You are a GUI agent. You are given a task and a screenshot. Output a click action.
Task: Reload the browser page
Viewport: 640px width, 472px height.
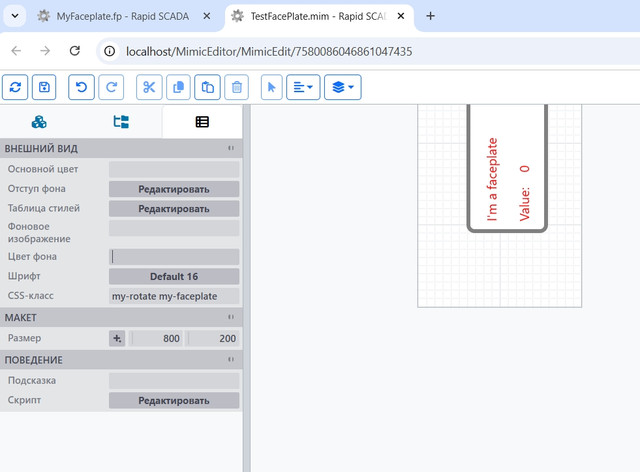[x=75, y=51]
